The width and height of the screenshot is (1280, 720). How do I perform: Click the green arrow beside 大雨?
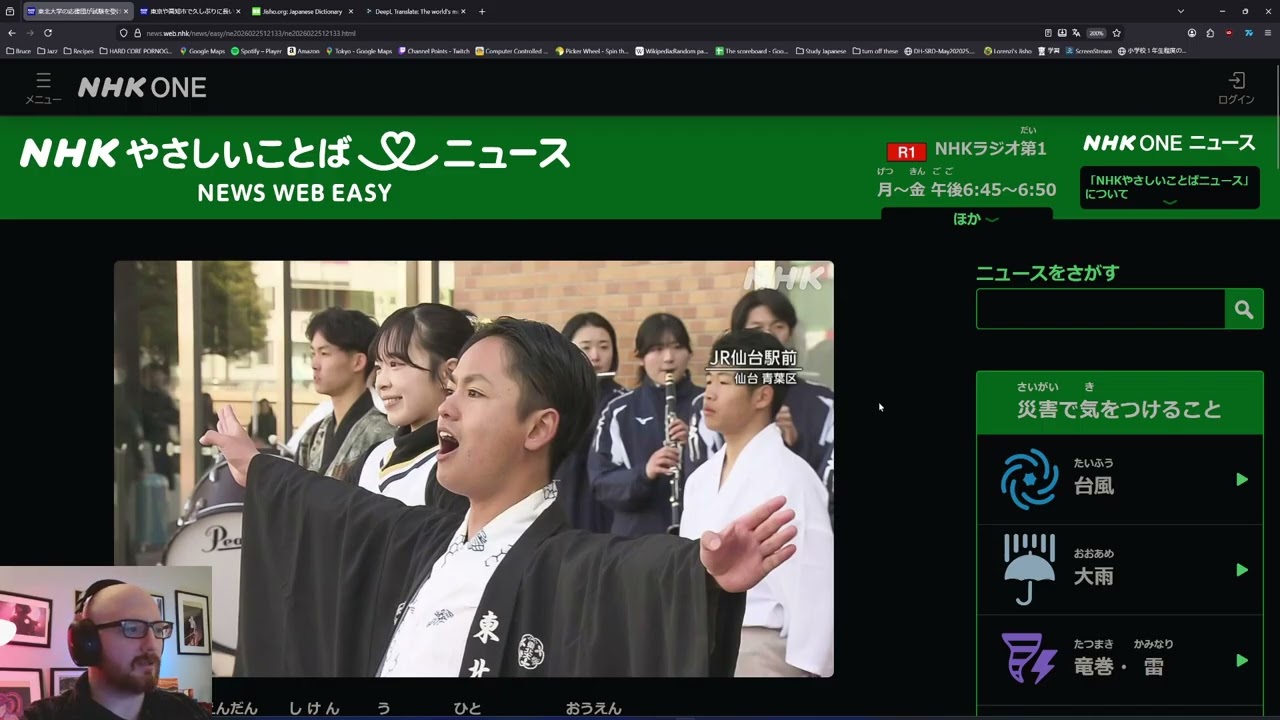1242,570
